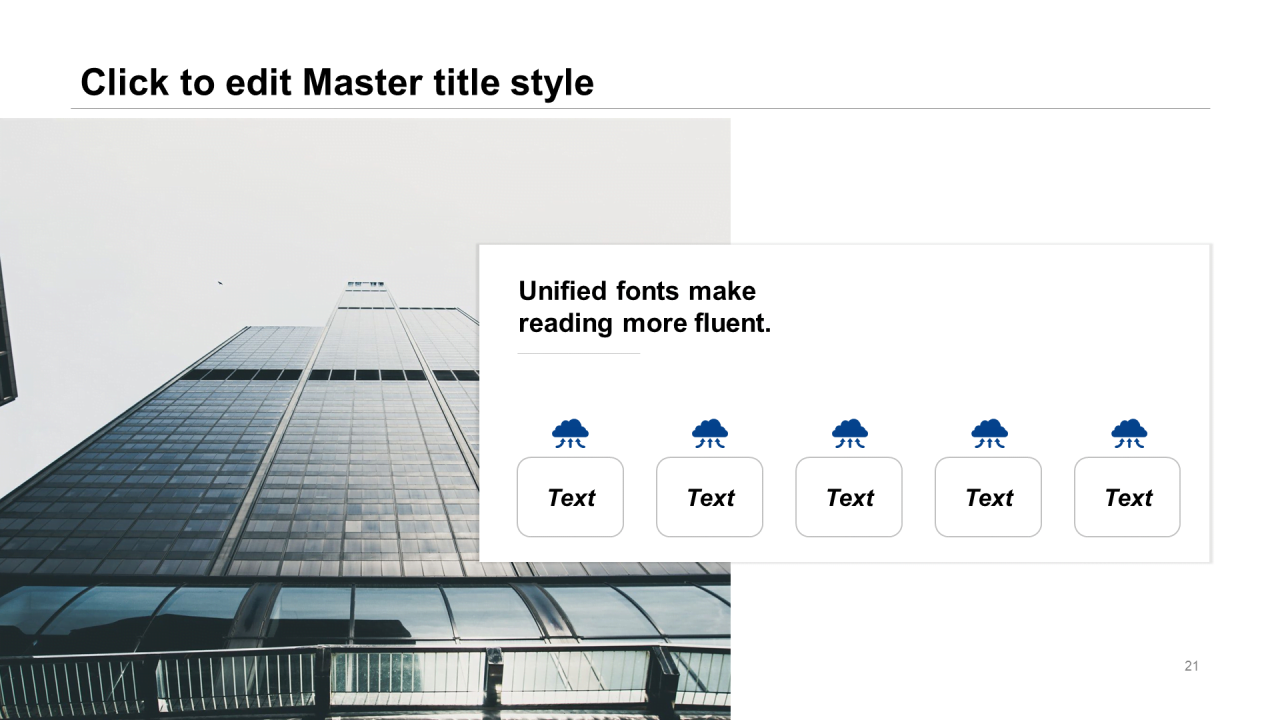The image size is (1280, 720).
Task: Click the rightmost rounded Text box
Action: coord(1127,497)
